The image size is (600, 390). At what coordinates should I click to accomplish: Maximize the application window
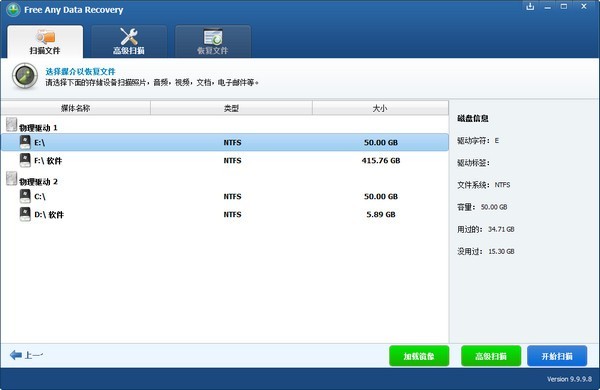pyautogui.click(x=564, y=7)
